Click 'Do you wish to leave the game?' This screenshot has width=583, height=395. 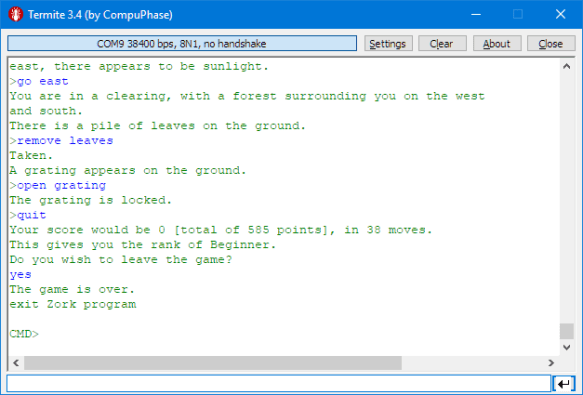[121, 260]
